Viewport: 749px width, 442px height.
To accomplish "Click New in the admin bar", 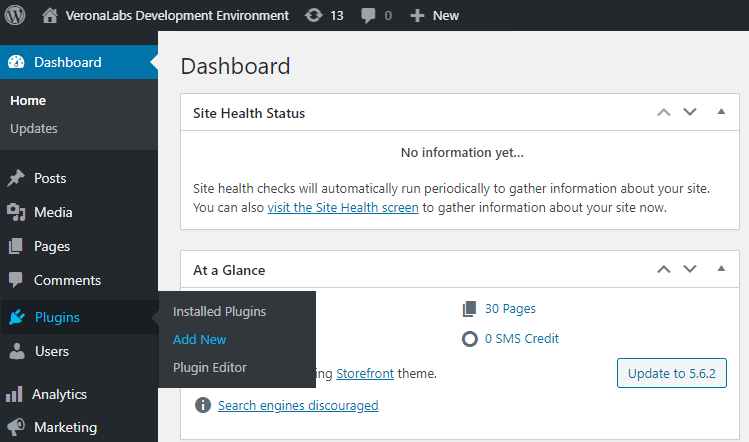I will 446,16.
